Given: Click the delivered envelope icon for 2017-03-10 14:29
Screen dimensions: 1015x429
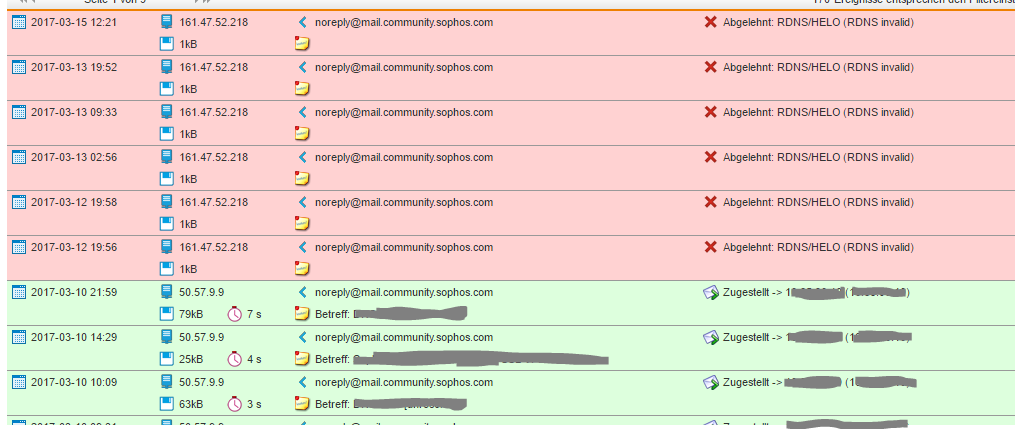Looking at the screenshot, I should point(711,337).
